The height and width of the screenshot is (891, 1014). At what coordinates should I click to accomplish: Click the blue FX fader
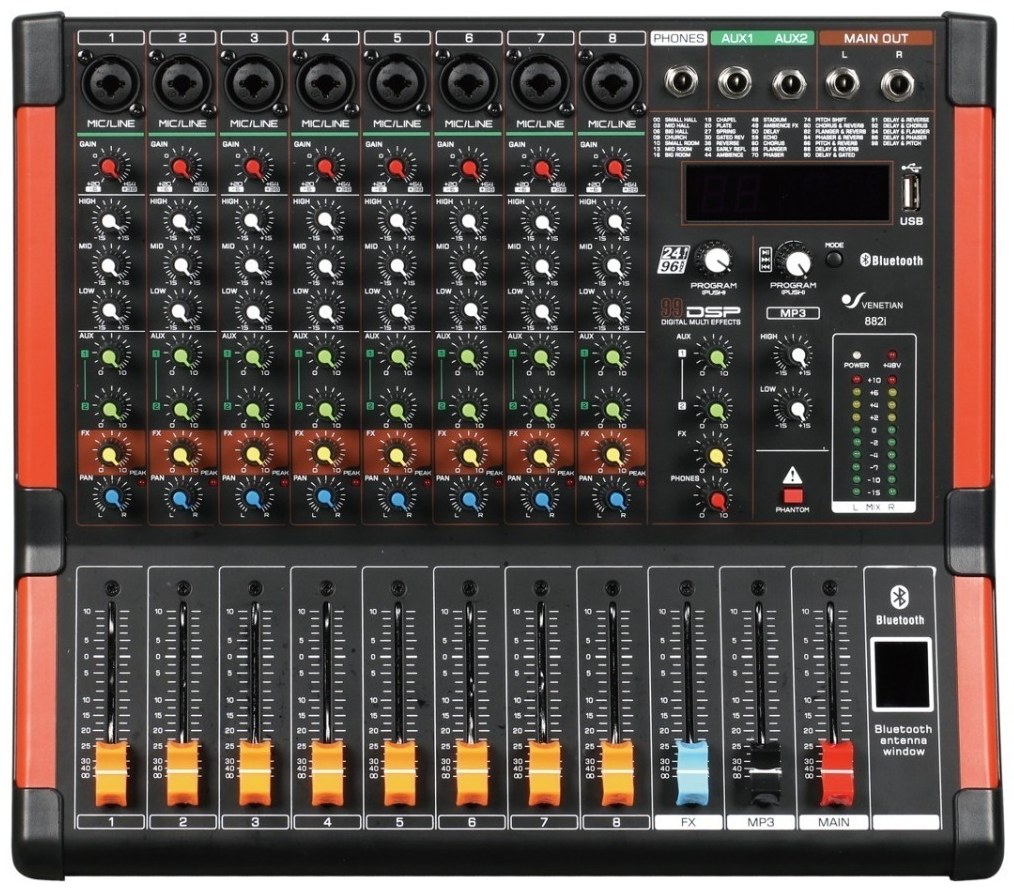(691, 773)
